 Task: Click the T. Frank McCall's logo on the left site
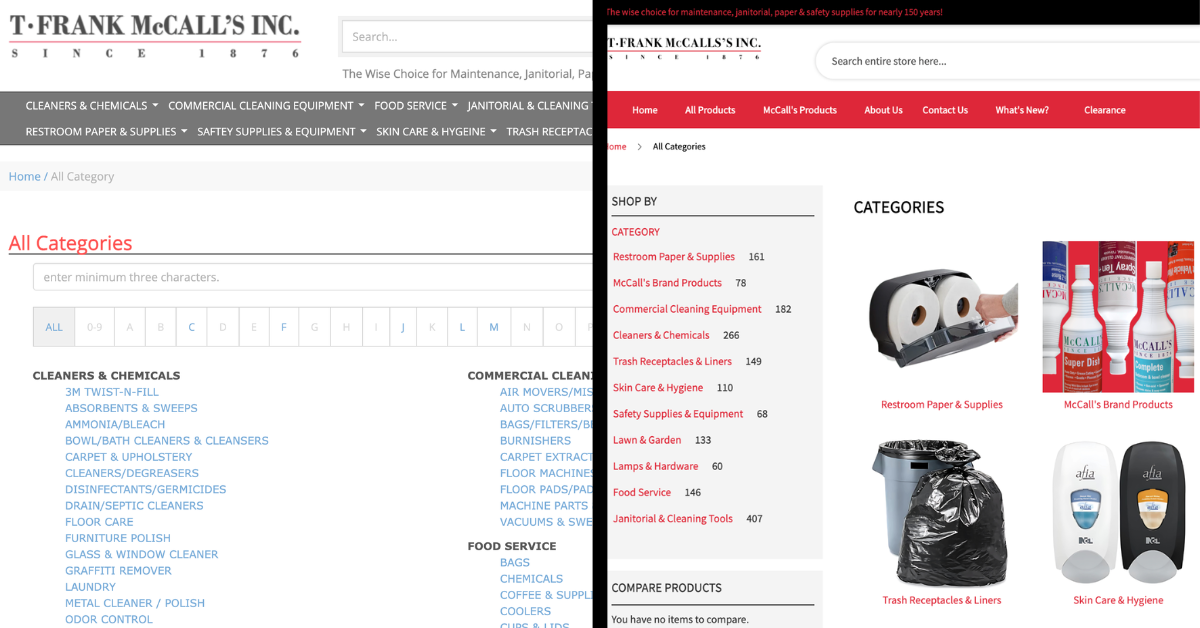tap(155, 36)
